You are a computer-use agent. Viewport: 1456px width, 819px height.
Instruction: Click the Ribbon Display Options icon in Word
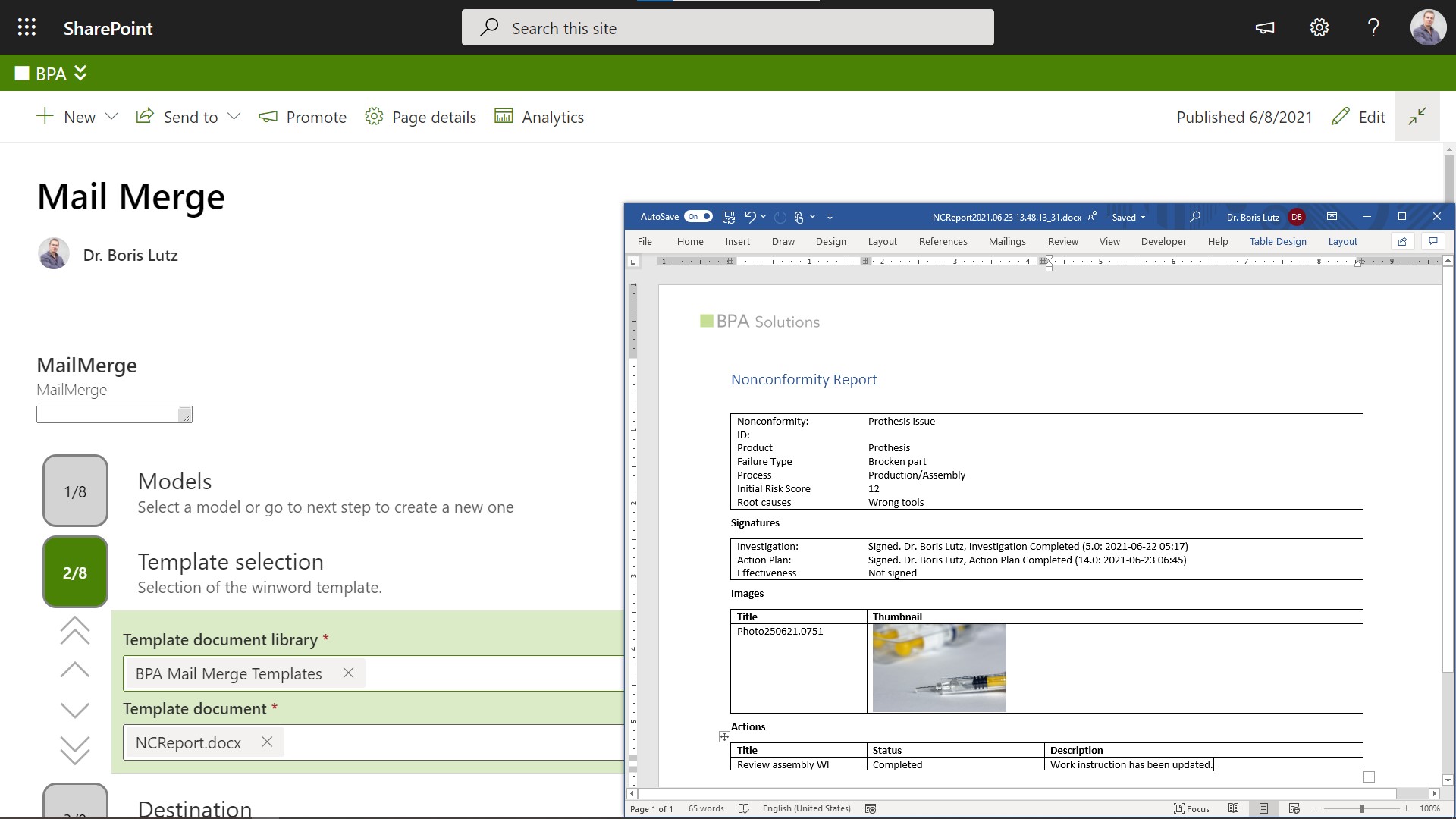(1332, 217)
